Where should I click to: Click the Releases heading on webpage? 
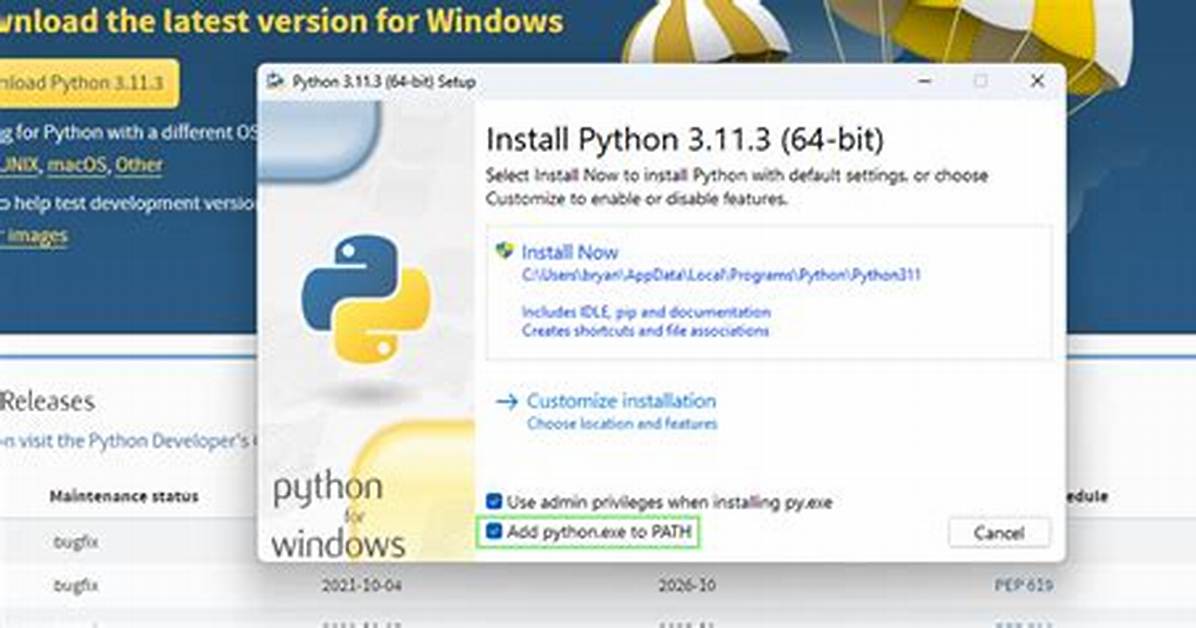click(47, 401)
